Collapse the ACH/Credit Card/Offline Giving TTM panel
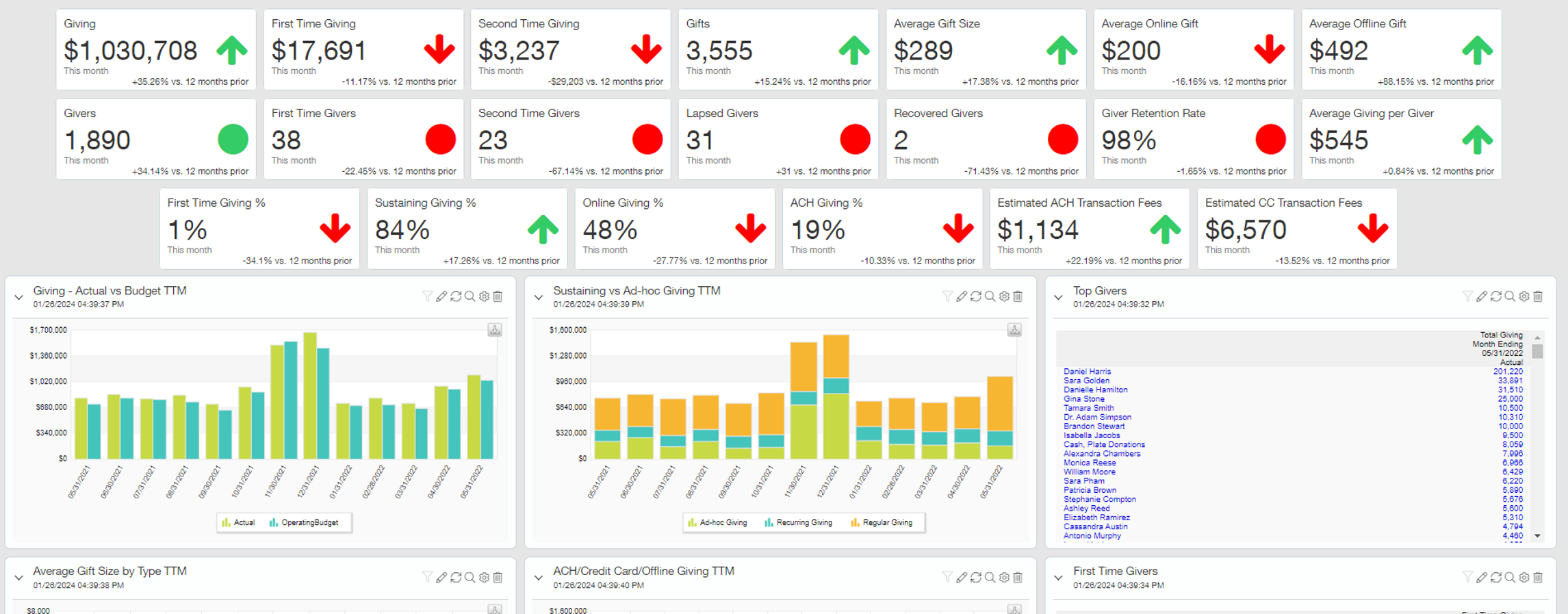1568x614 pixels. [539, 578]
